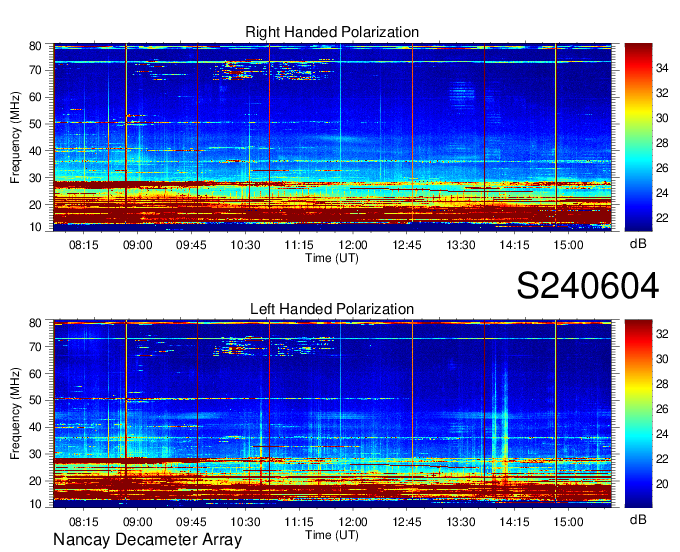This screenshot has height=552, width=680.
Task: Click the 'Nancay Decameter Array' caption
Action: (147, 540)
